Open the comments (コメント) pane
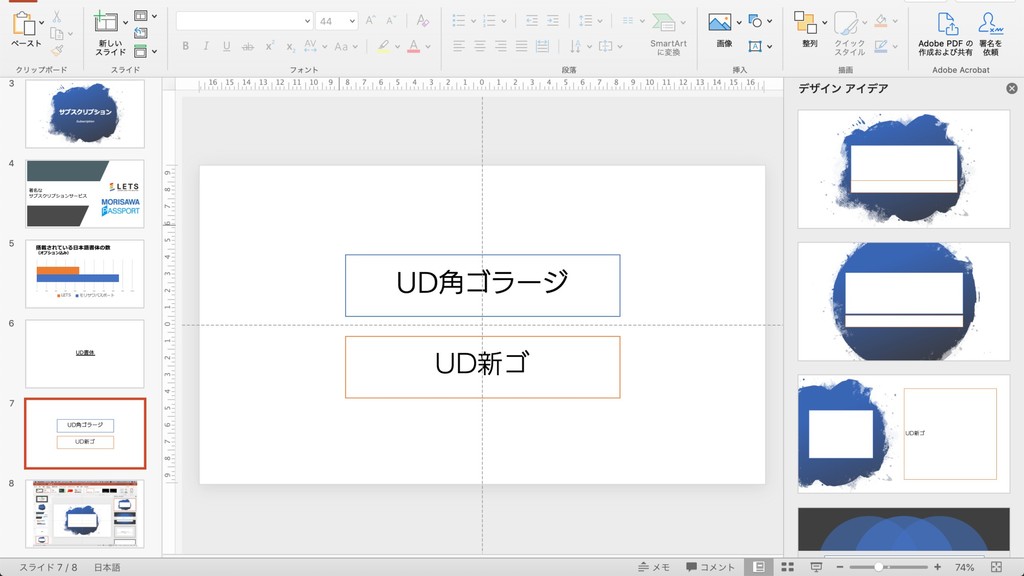 [x=710, y=567]
